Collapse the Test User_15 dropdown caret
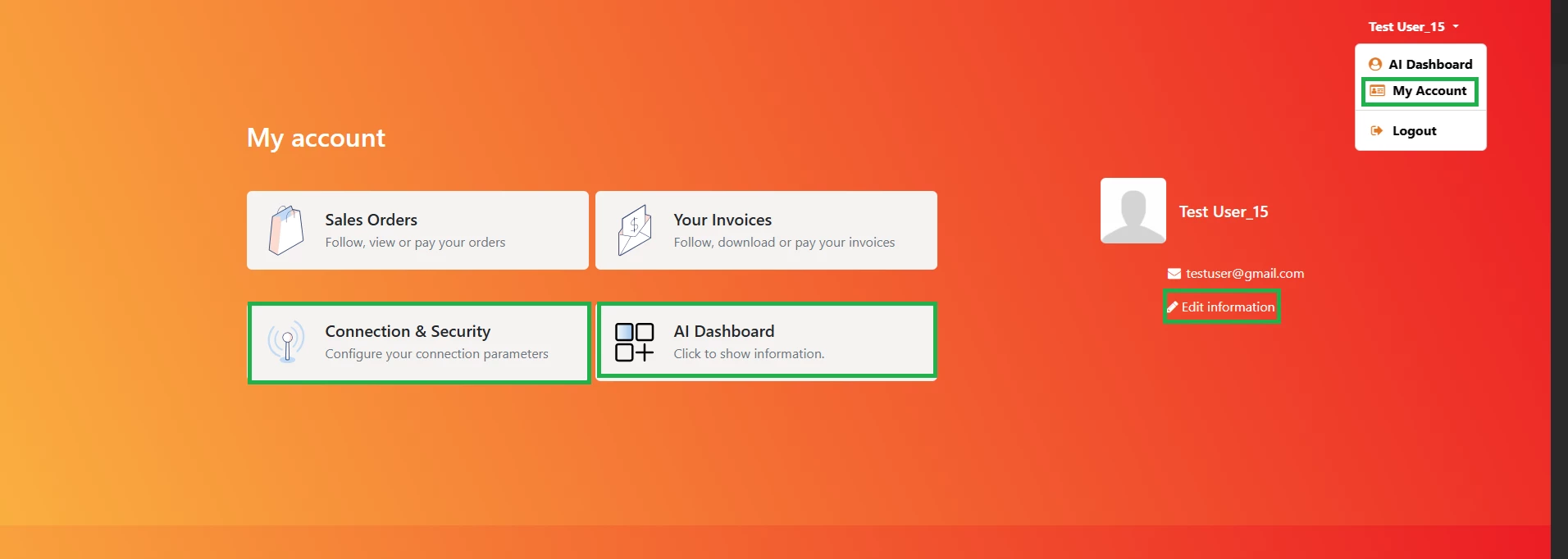The width and height of the screenshot is (1568, 559). 1456,27
